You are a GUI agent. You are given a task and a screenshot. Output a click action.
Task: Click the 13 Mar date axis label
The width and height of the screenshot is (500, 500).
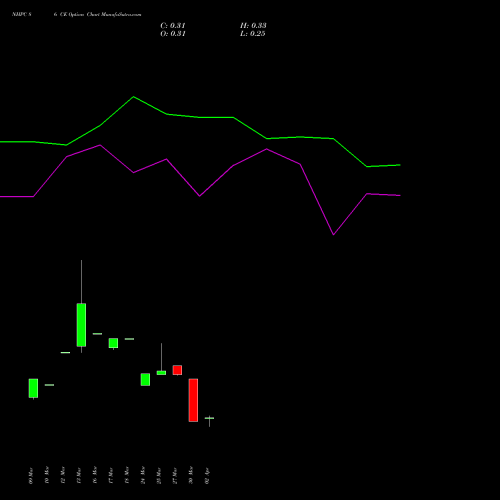coord(79,476)
